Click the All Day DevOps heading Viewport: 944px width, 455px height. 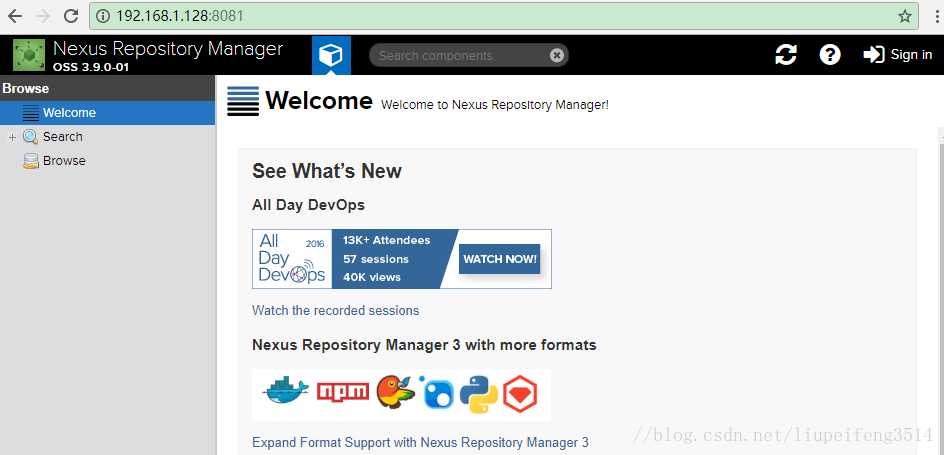308,205
